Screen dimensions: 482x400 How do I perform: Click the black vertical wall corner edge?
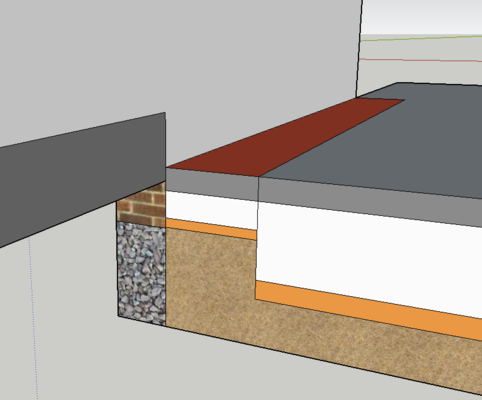pos(359,48)
